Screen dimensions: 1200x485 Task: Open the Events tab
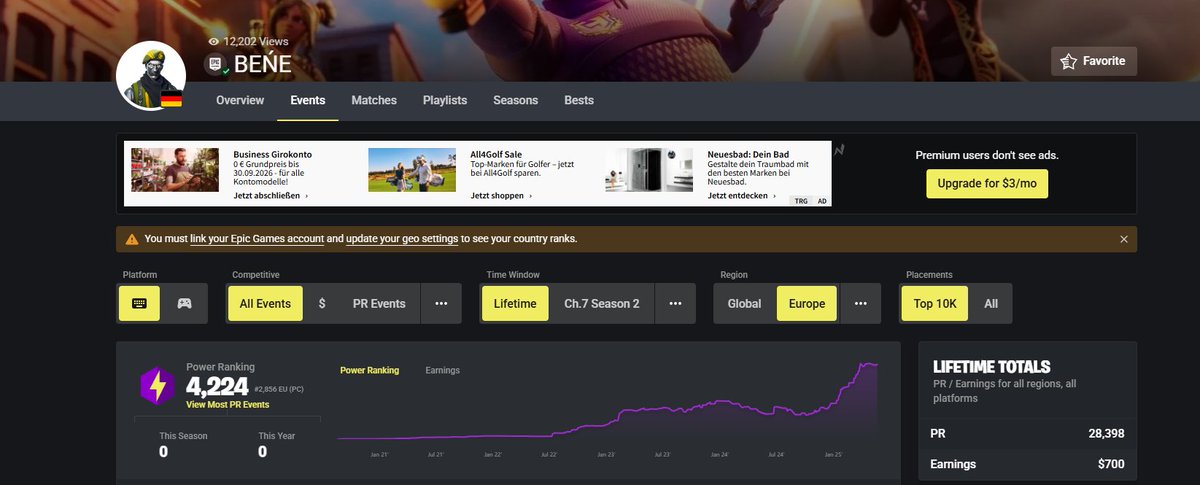[308, 100]
